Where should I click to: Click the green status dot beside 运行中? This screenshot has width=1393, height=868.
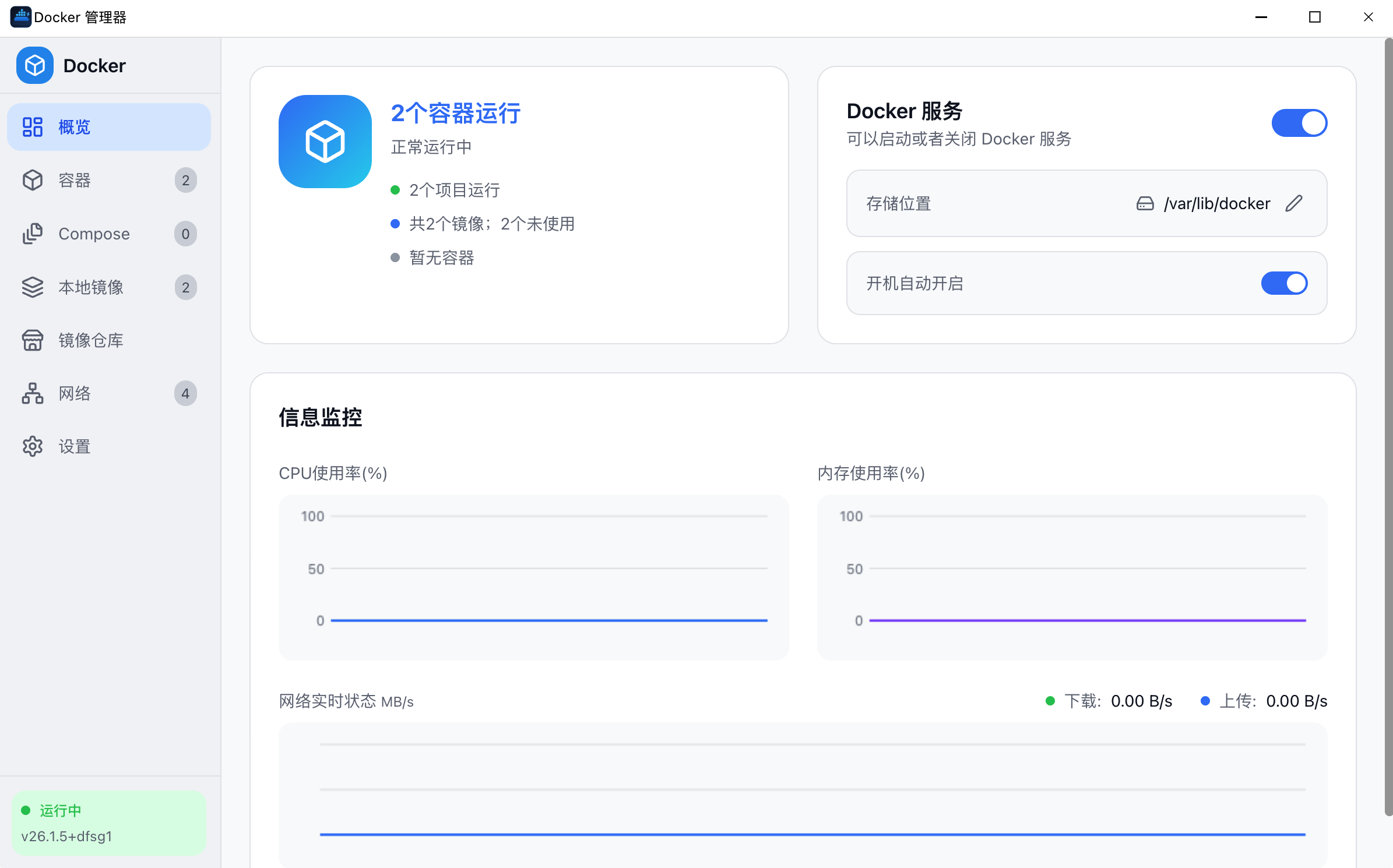26,810
